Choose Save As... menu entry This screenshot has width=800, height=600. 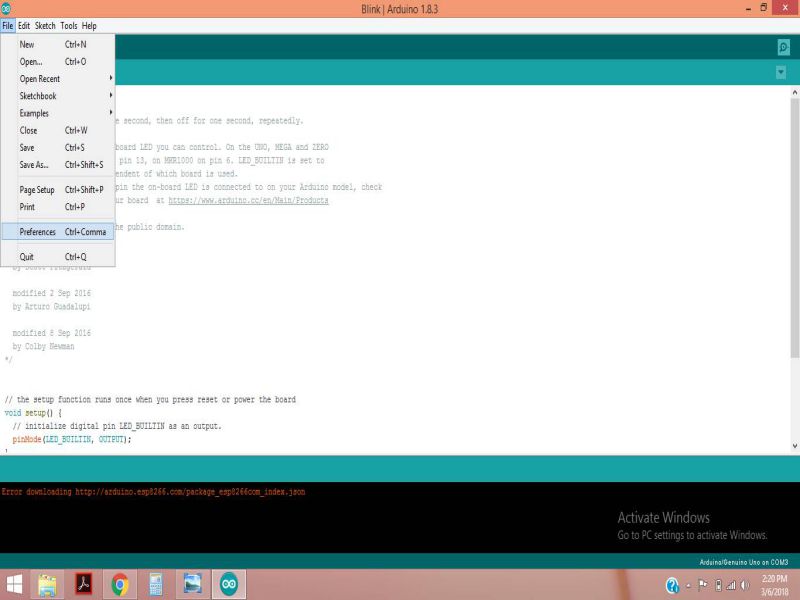(58, 165)
